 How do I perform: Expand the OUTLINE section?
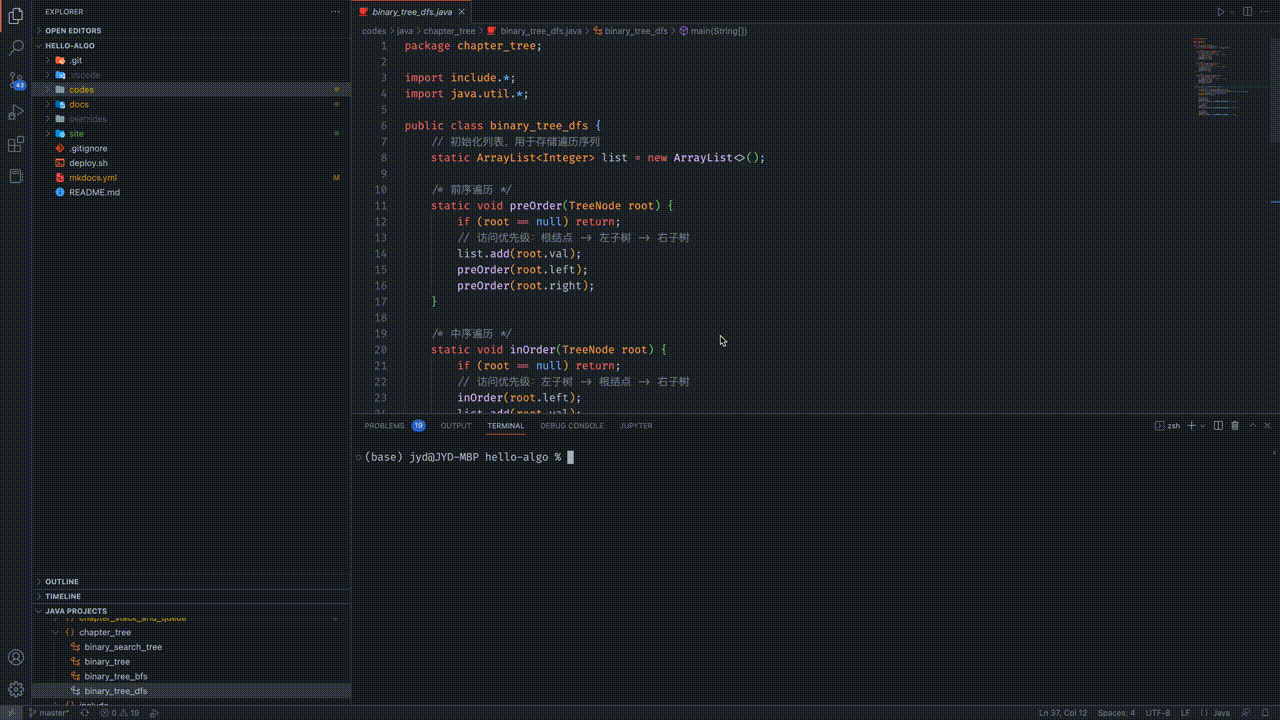(61, 581)
